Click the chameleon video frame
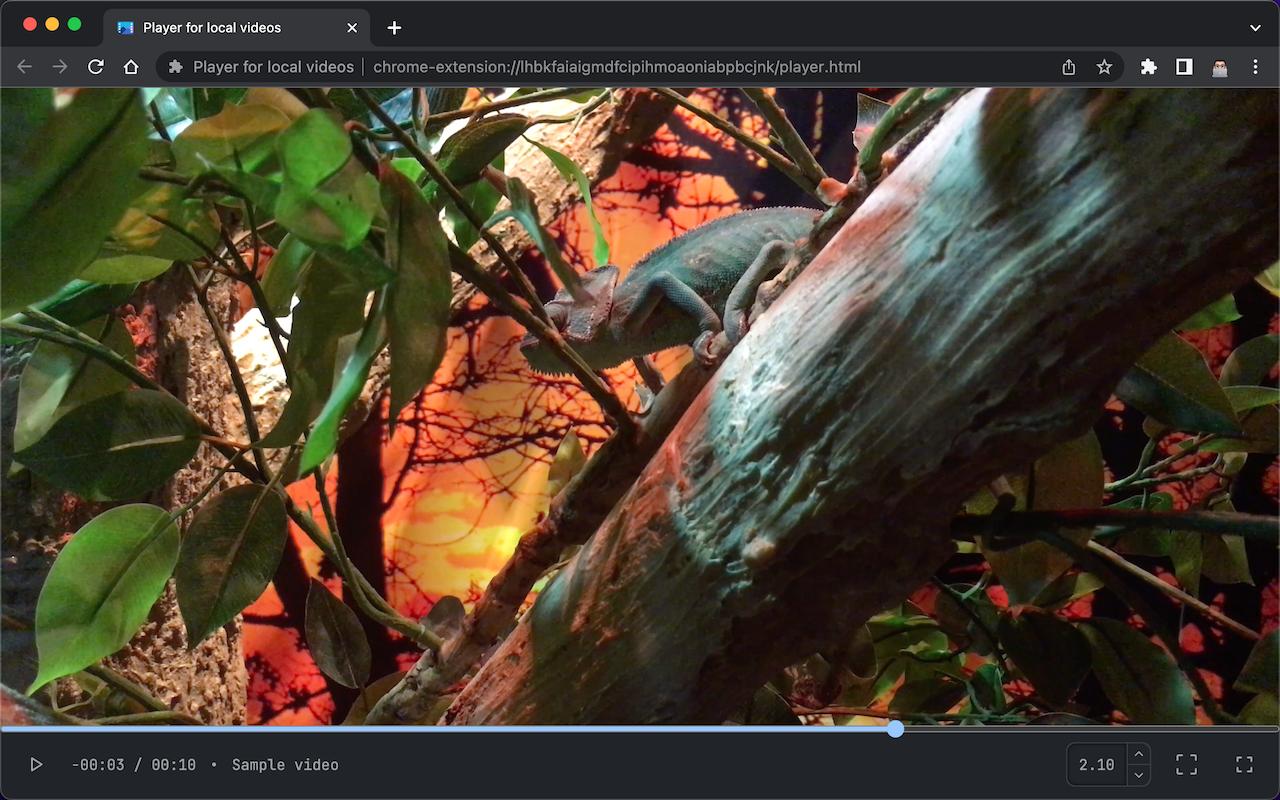The image size is (1280, 800). [x=640, y=406]
